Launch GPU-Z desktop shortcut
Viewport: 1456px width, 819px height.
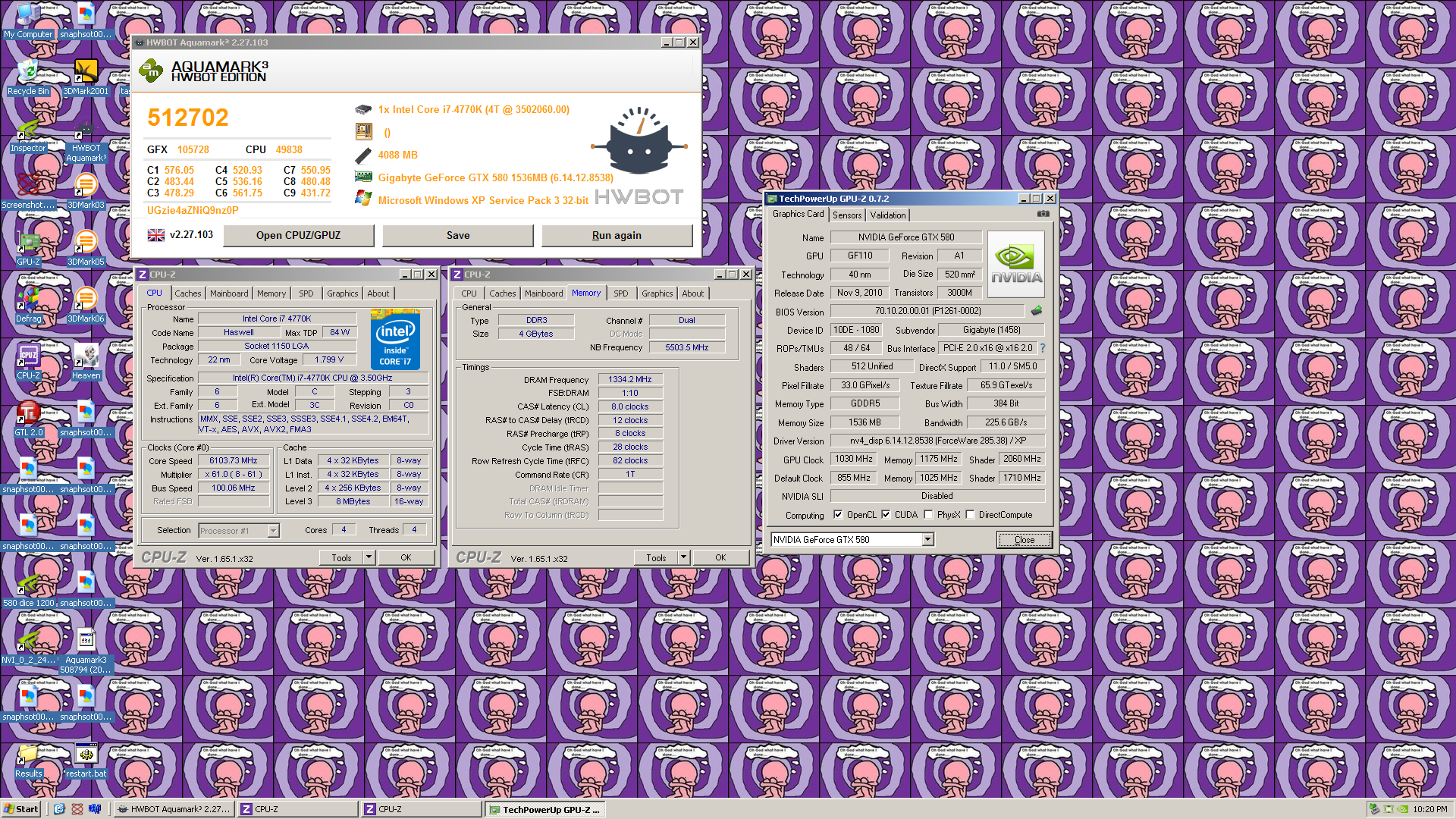[x=28, y=248]
